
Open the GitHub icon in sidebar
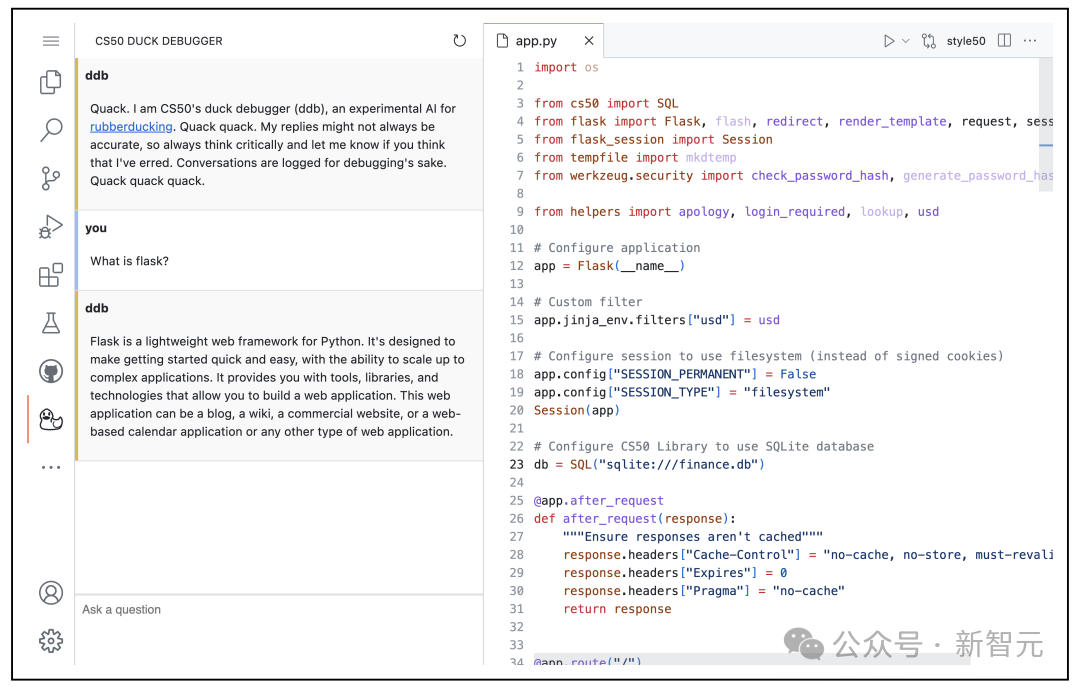point(51,372)
